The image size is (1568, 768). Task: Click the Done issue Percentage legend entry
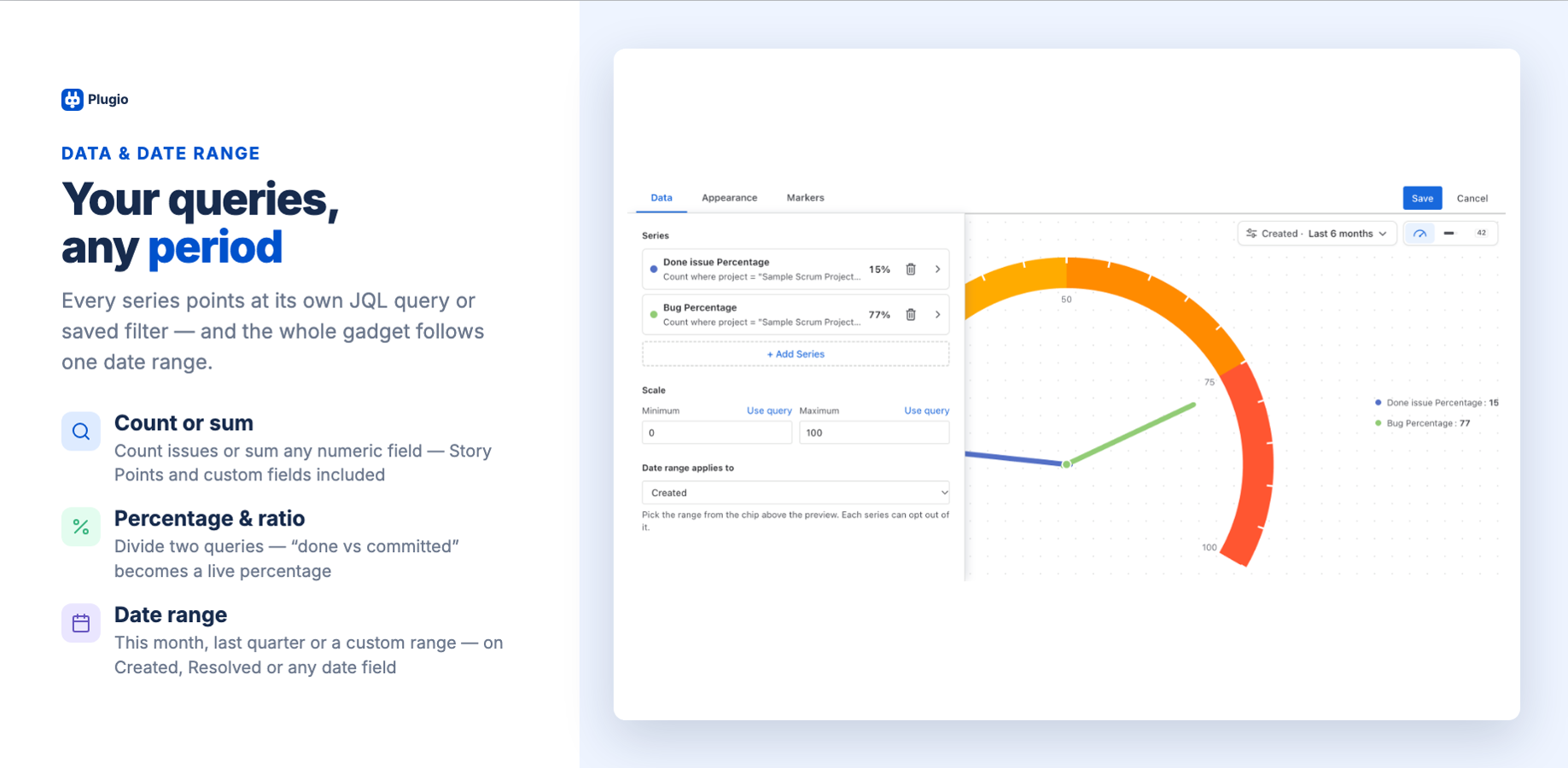(x=1437, y=403)
